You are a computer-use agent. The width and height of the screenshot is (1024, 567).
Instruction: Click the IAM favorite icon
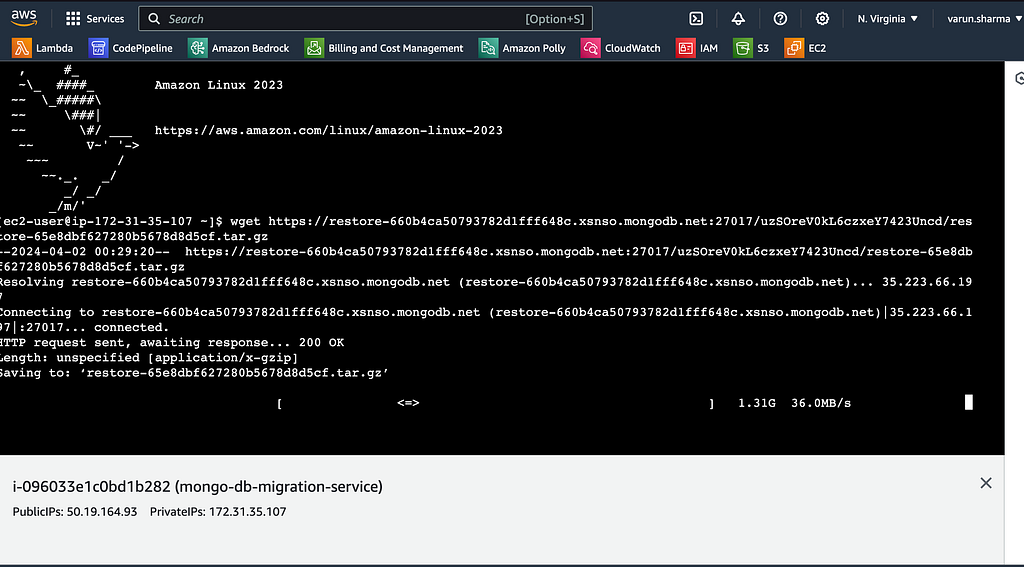(685, 48)
